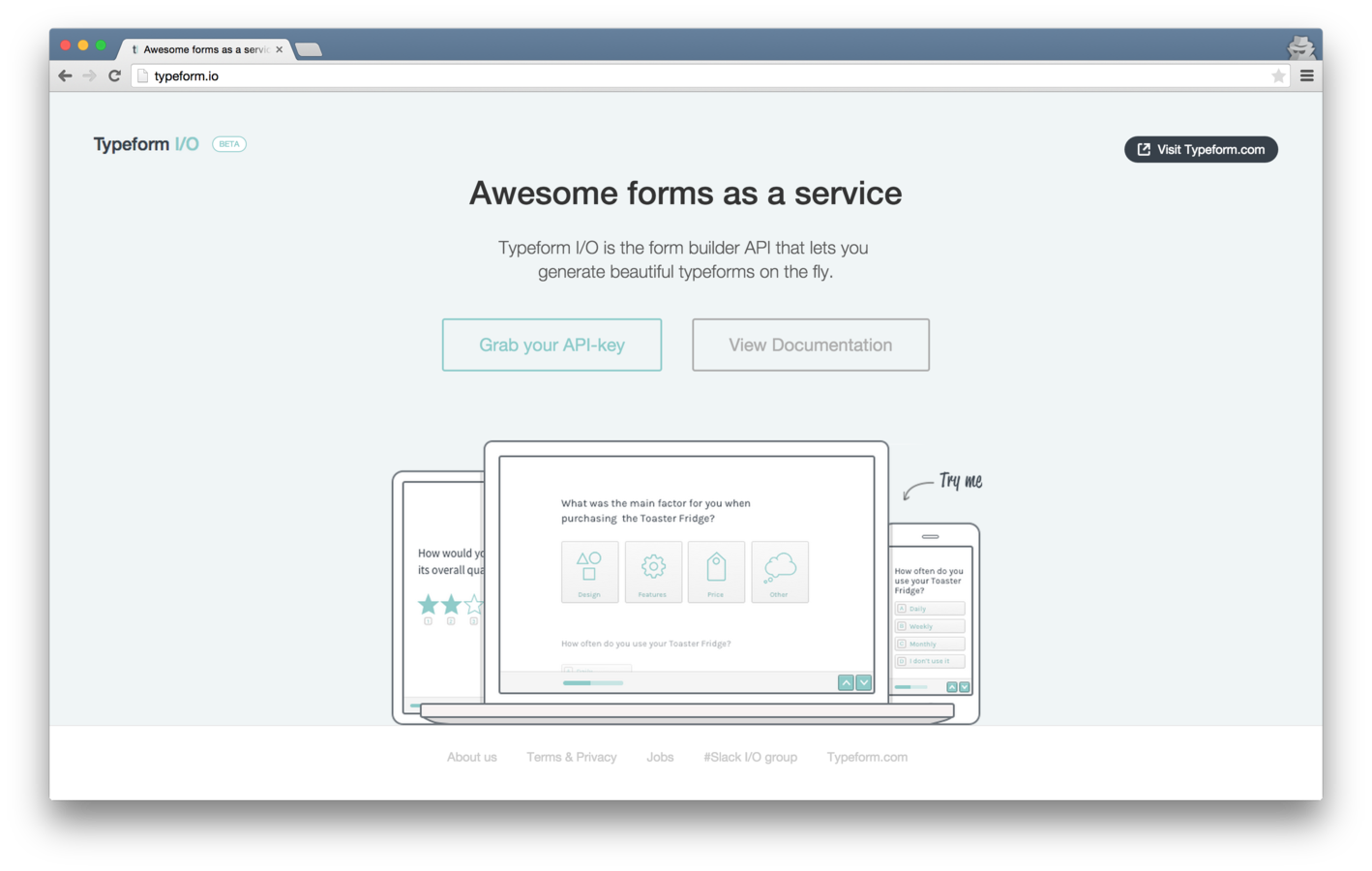The image size is (1372, 871).
Task: Select 'I don't use it' option
Action: coord(930,661)
